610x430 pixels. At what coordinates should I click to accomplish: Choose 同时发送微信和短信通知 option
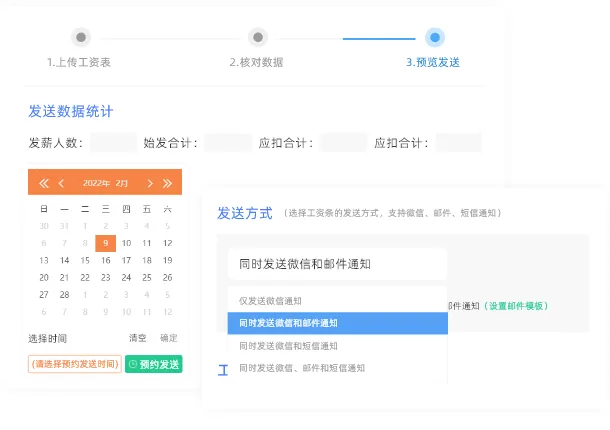(x=337, y=346)
